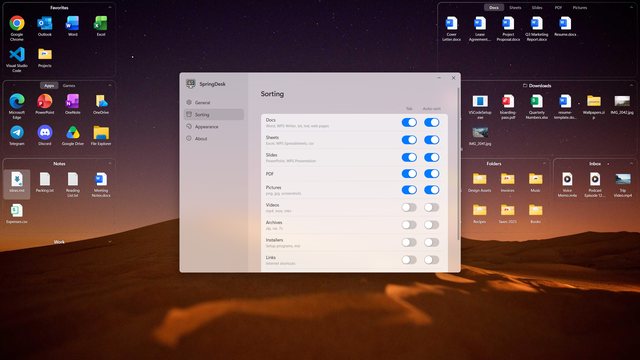Select IMG_2042.jpg thumbnail in Downloads
The width and height of the screenshot is (640, 360).
point(622,104)
